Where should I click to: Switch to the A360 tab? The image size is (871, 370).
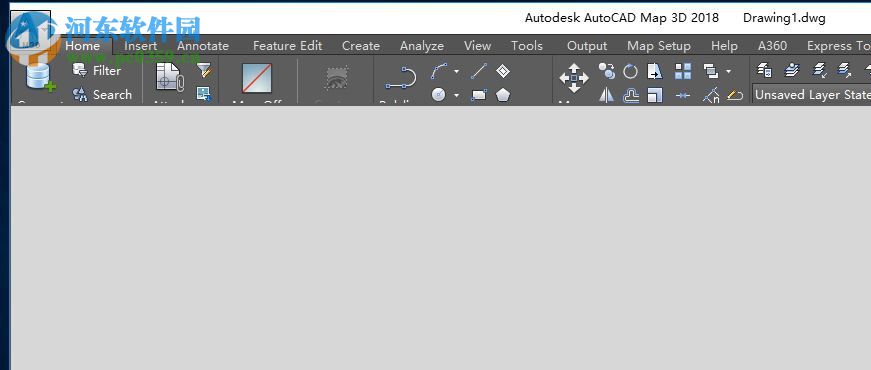point(772,46)
